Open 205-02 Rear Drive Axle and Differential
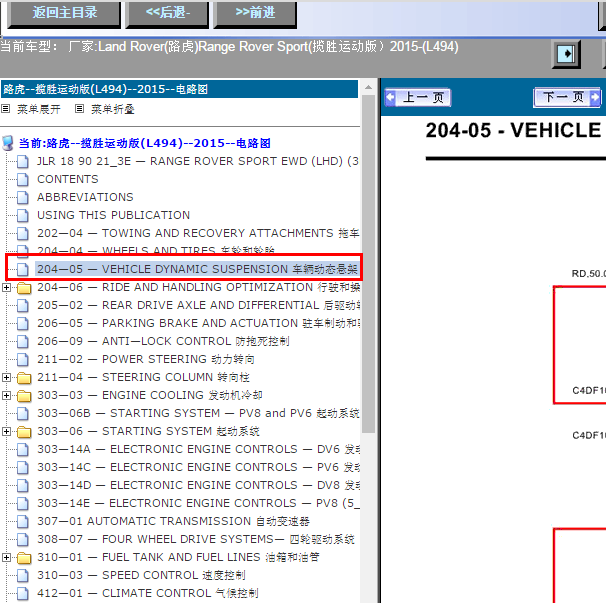The height and width of the screenshot is (603, 606). (199, 305)
